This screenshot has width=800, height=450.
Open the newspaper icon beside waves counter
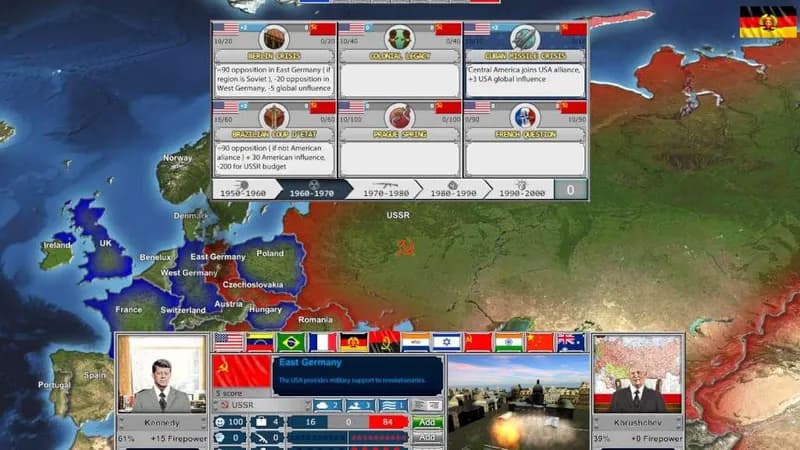427,406
